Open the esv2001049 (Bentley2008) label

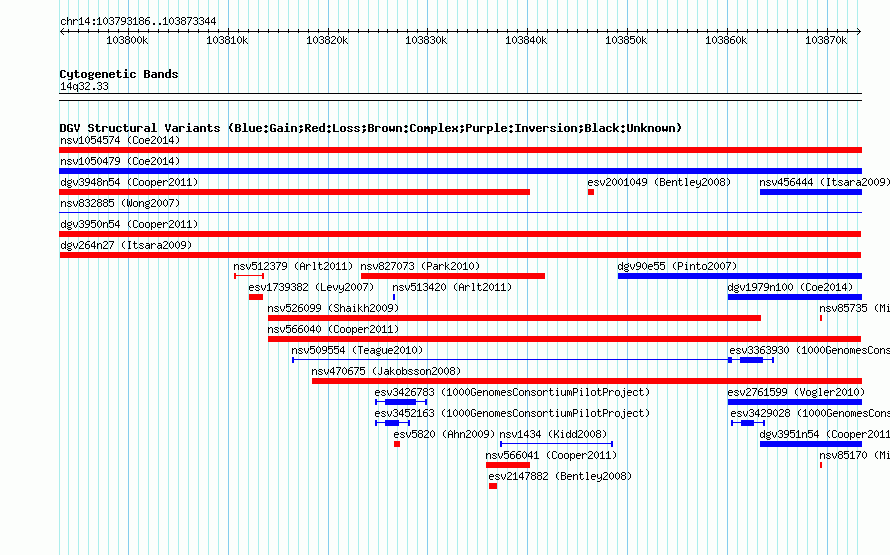(x=659, y=182)
